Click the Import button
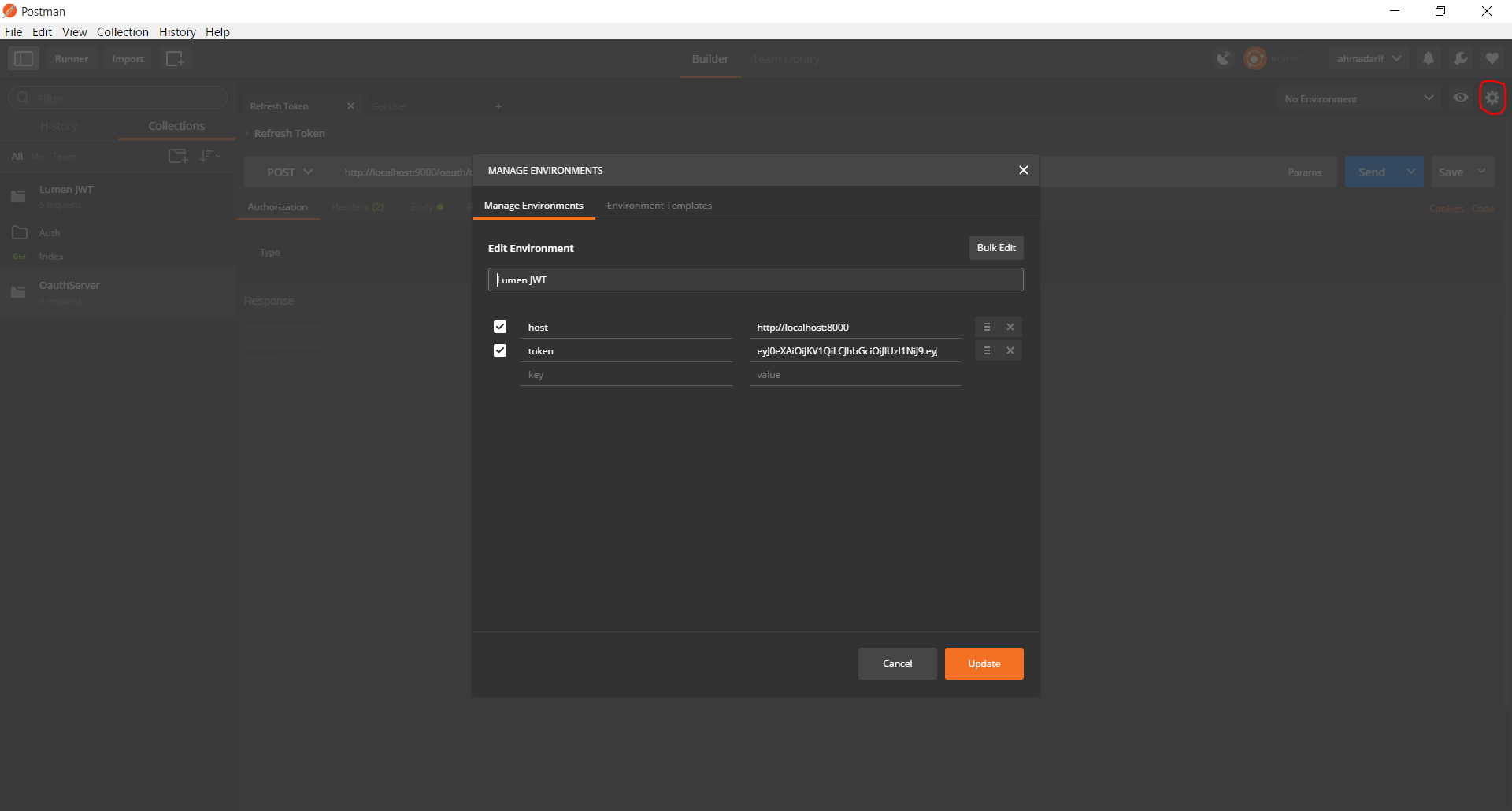The width and height of the screenshot is (1512, 811). click(x=128, y=59)
